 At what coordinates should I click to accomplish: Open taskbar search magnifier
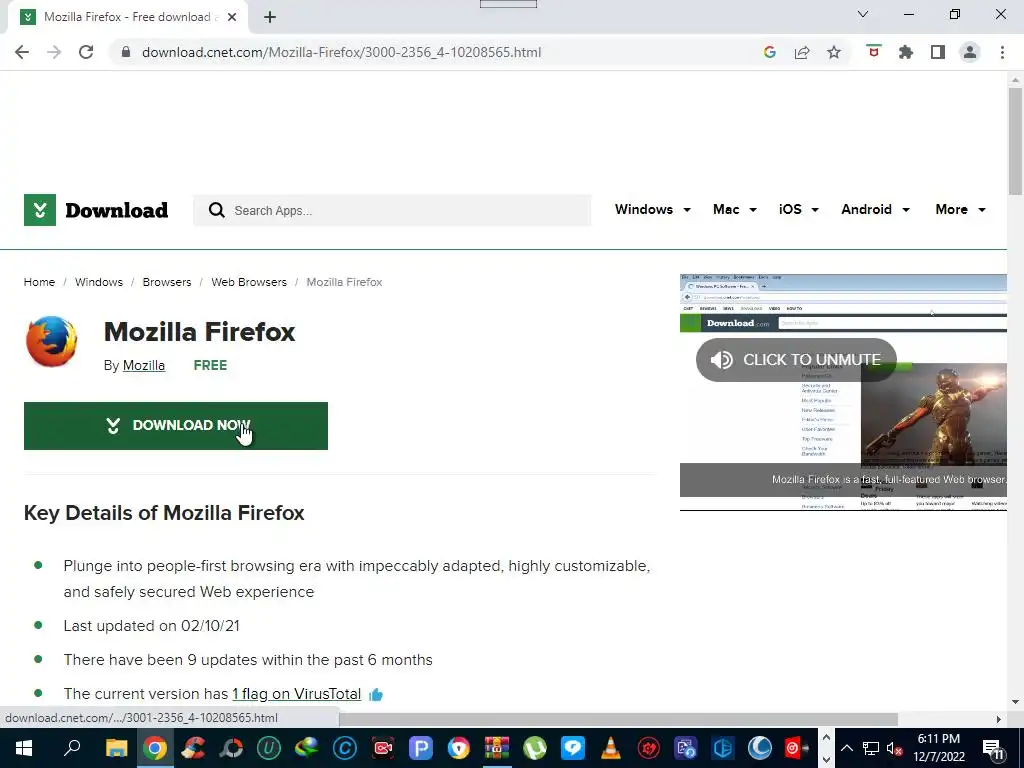coord(72,748)
